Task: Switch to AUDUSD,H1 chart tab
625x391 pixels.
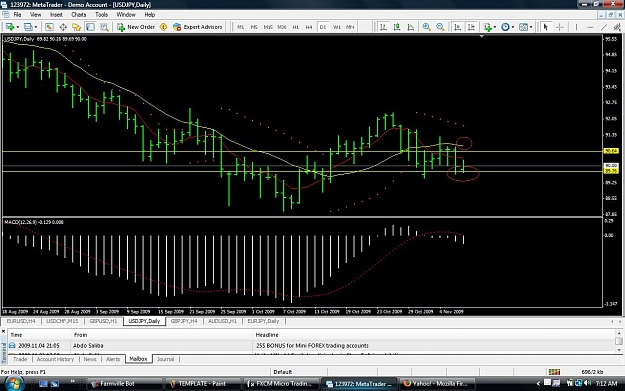Action: pyautogui.click(x=222, y=321)
